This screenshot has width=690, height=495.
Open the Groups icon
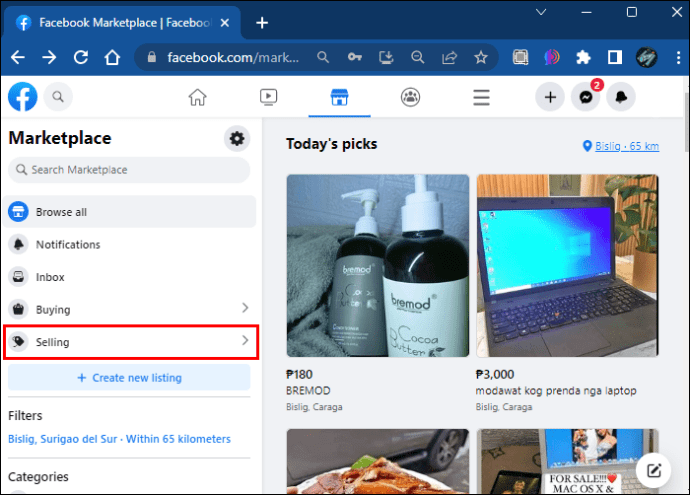pos(410,97)
